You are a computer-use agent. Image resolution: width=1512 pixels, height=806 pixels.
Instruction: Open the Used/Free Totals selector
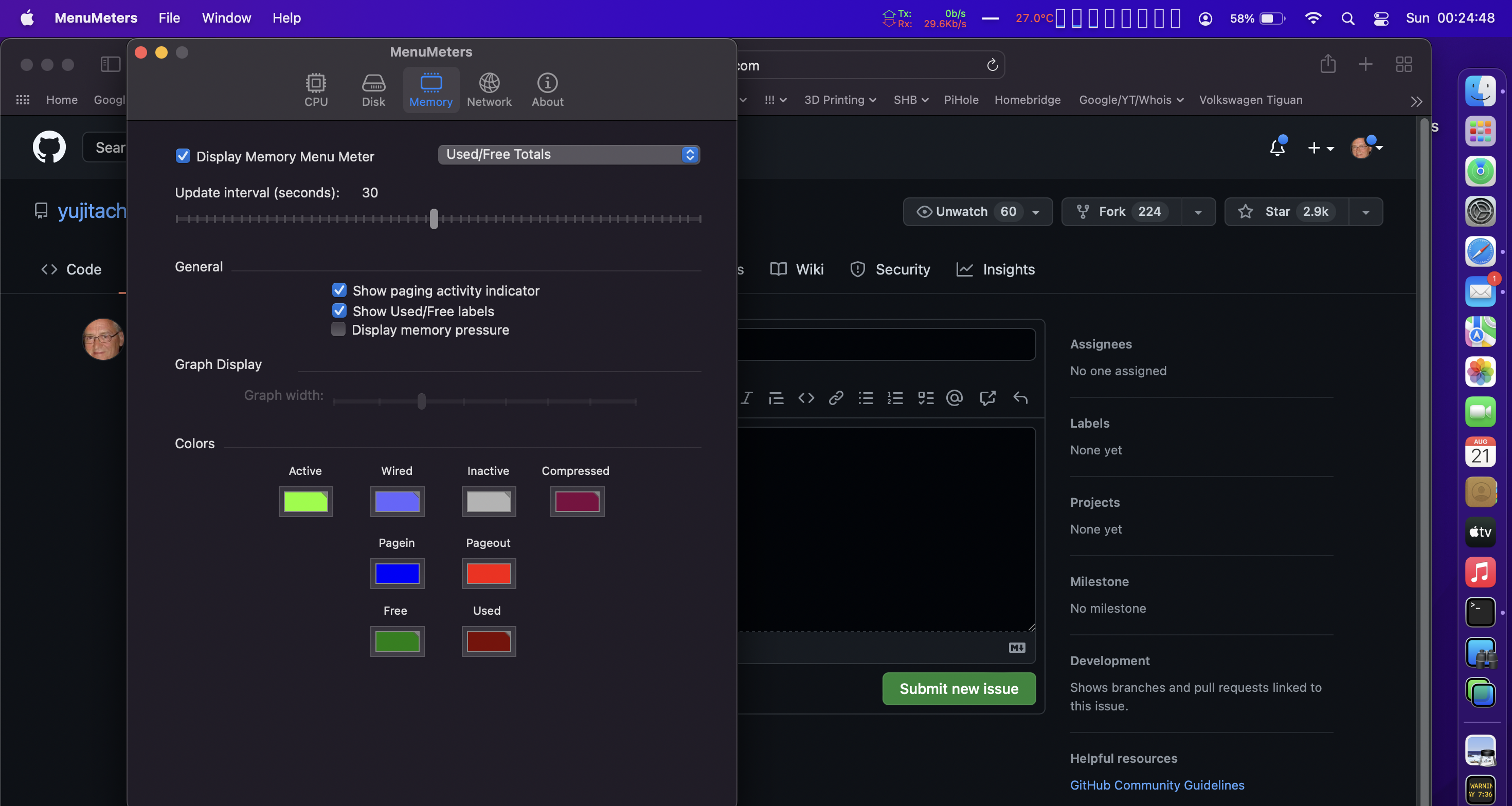click(x=568, y=154)
